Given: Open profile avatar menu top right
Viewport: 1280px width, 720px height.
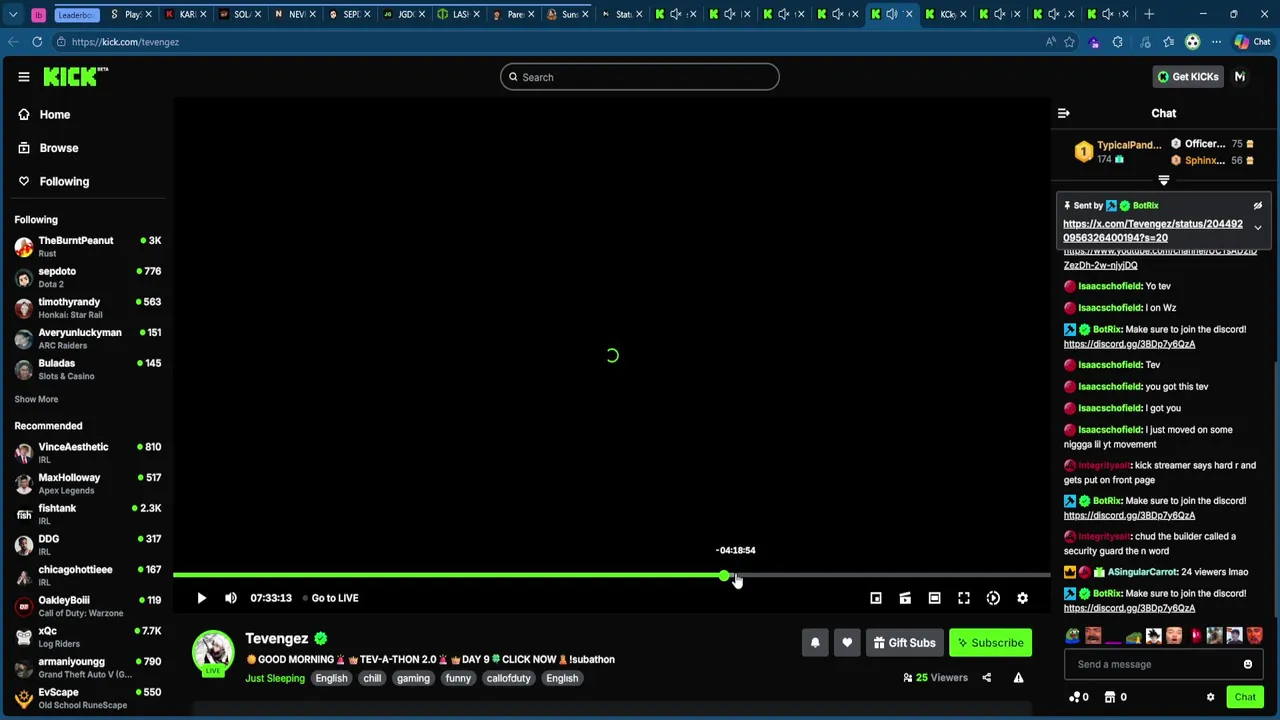Looking at the screenshot, I should coord(1240,77).
